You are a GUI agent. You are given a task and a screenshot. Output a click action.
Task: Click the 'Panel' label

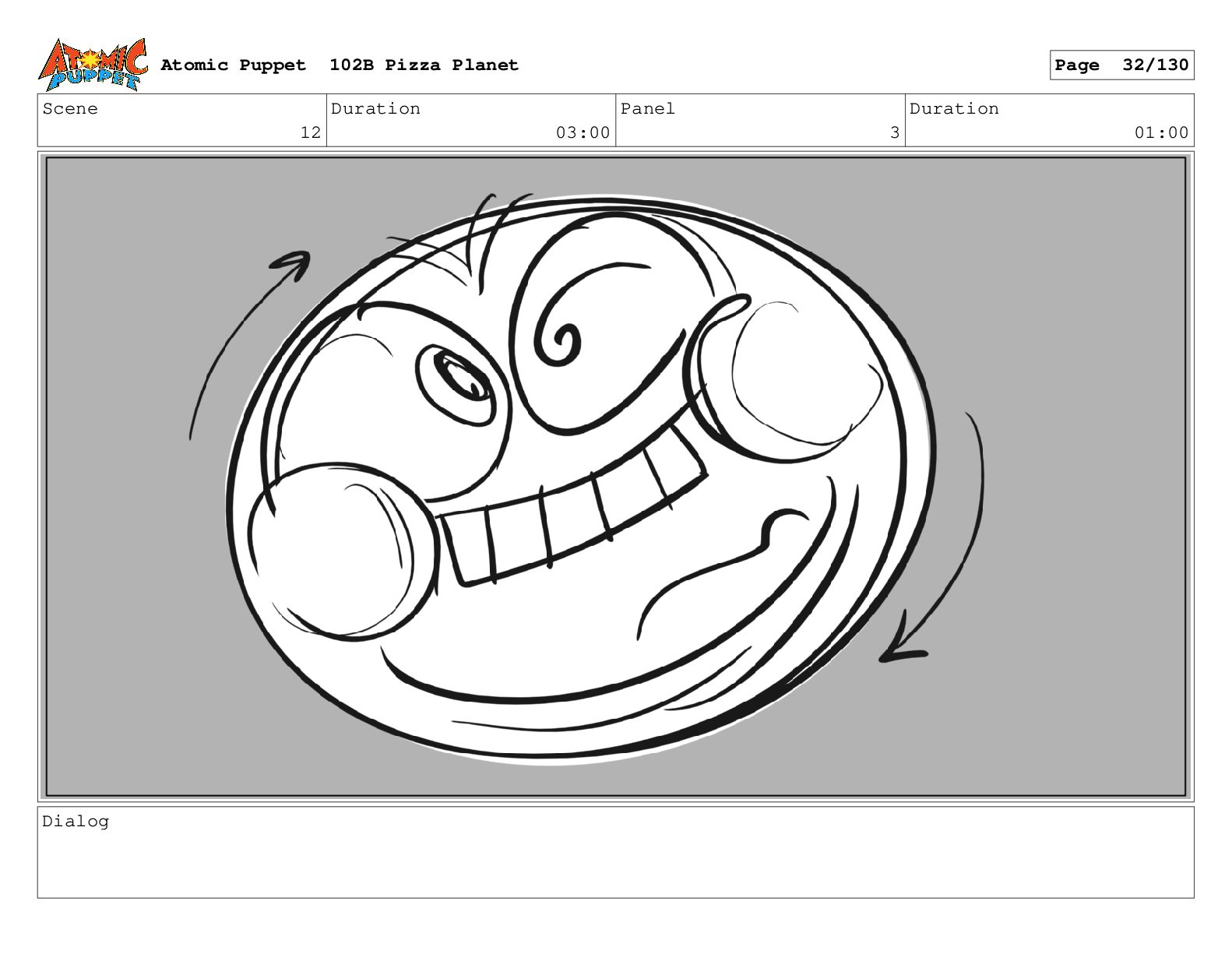(x=648, y=108)
